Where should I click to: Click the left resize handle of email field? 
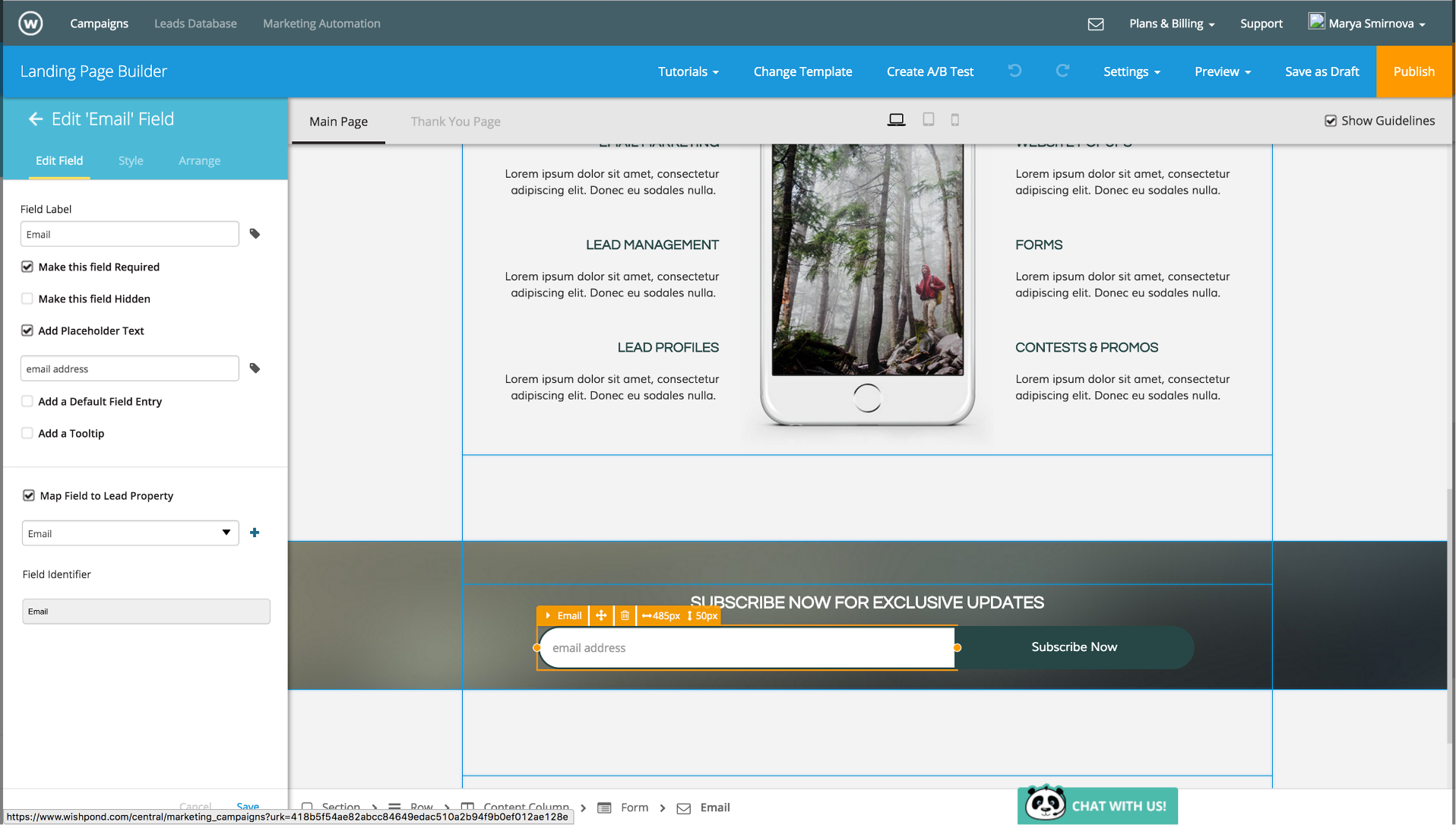537,648
